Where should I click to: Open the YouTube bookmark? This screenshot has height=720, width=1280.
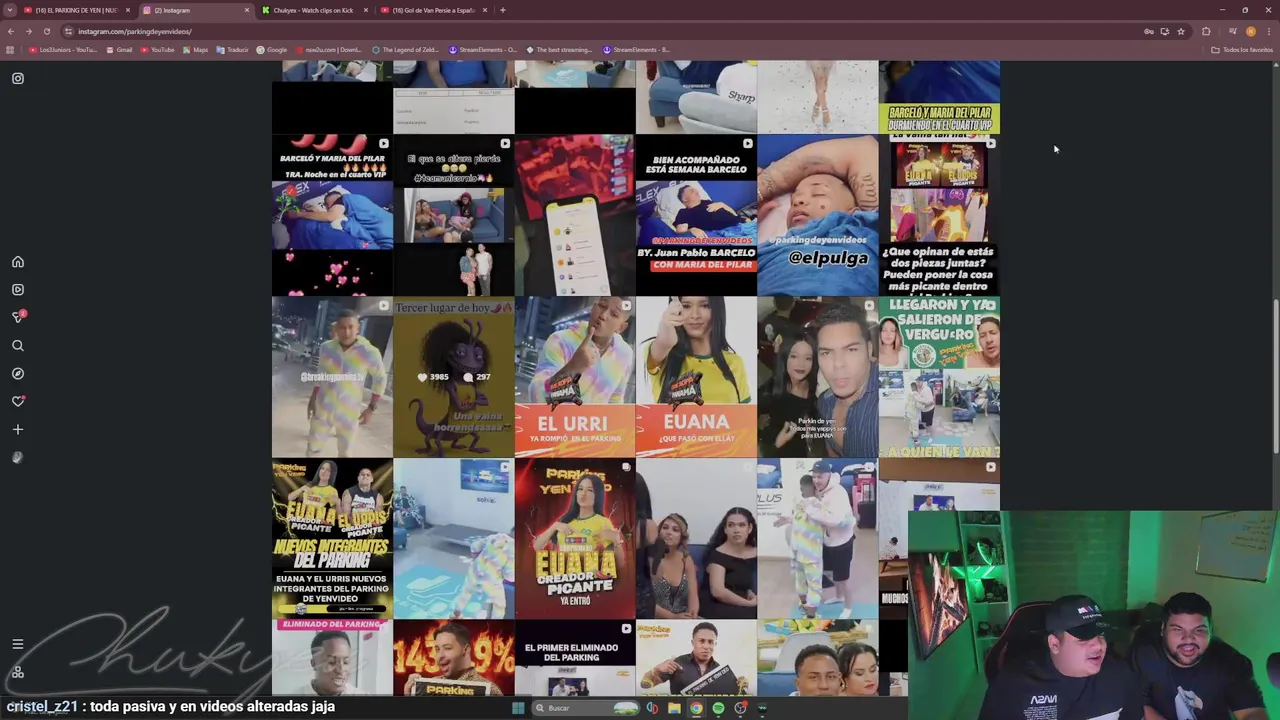coord(157,50)
